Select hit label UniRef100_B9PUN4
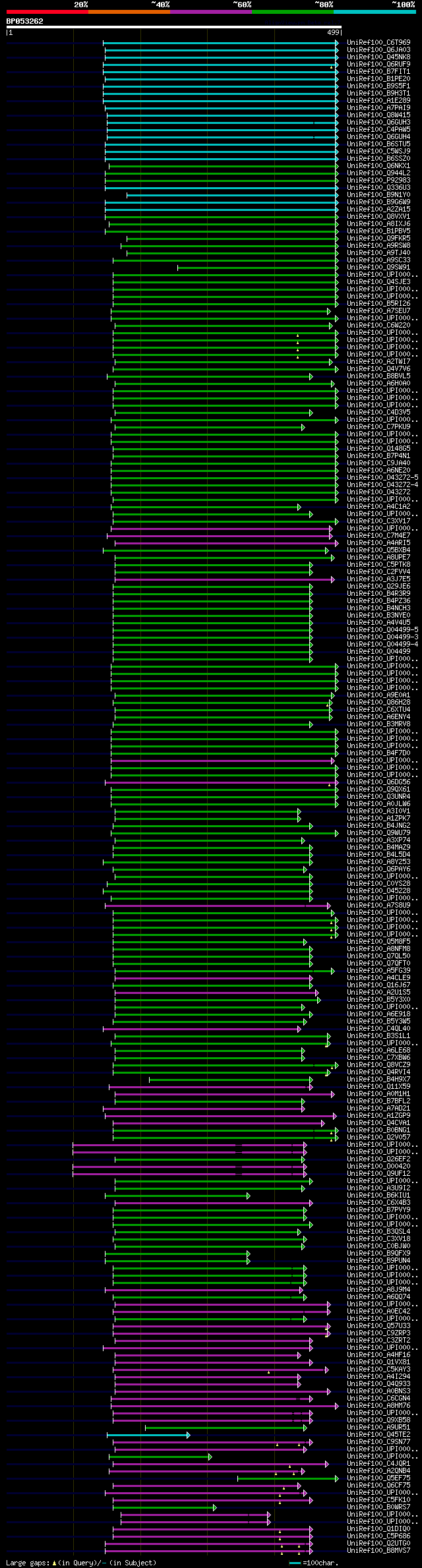Screen dimensions: 422x1568 tap(378, 1260)
